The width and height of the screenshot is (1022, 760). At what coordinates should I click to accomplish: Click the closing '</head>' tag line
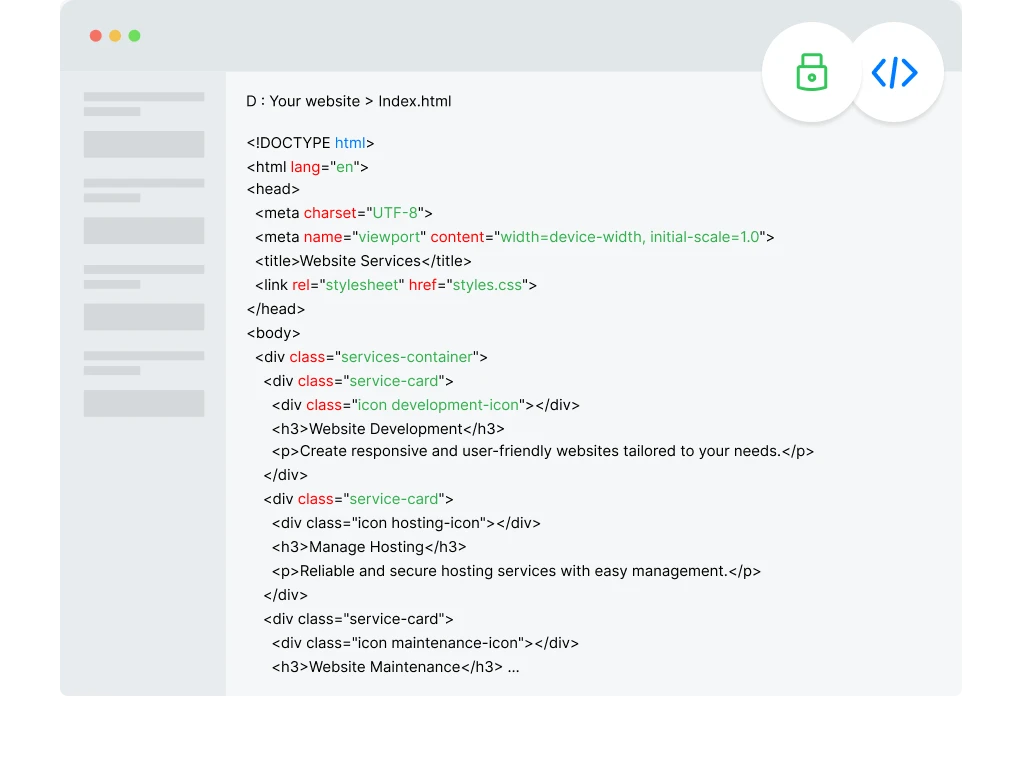tap(276, 309)
